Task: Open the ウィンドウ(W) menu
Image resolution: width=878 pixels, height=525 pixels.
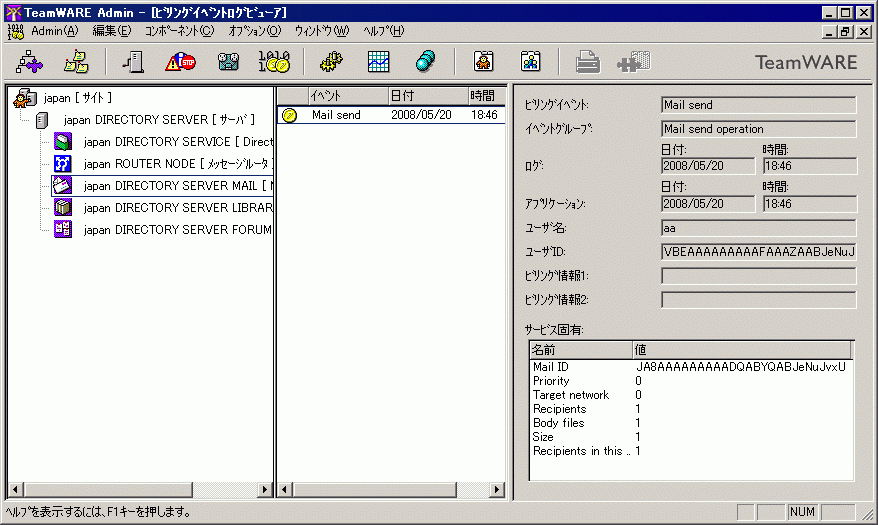Action: tap(321, 31)
